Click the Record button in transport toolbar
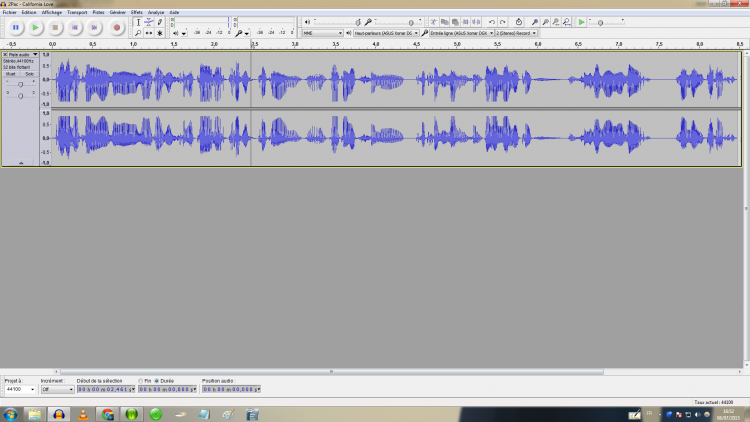The height and width of the screenshot is (422, 750). (x=116, y=28)
